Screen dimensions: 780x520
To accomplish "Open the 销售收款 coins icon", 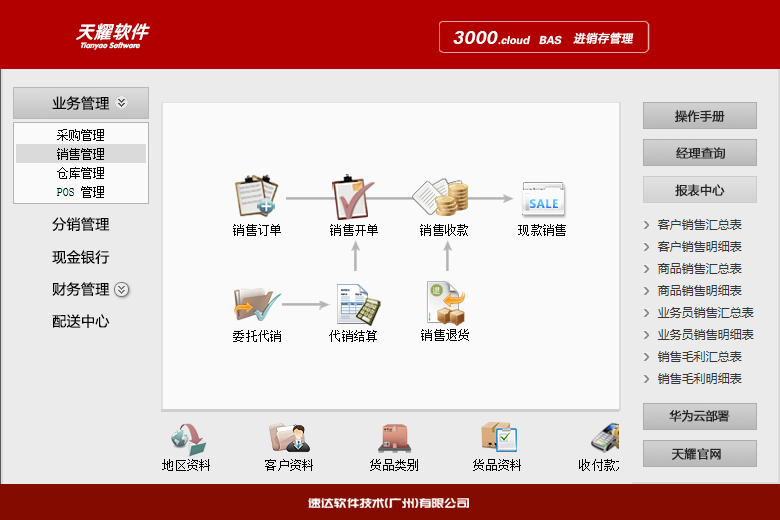I will [441, 197].
